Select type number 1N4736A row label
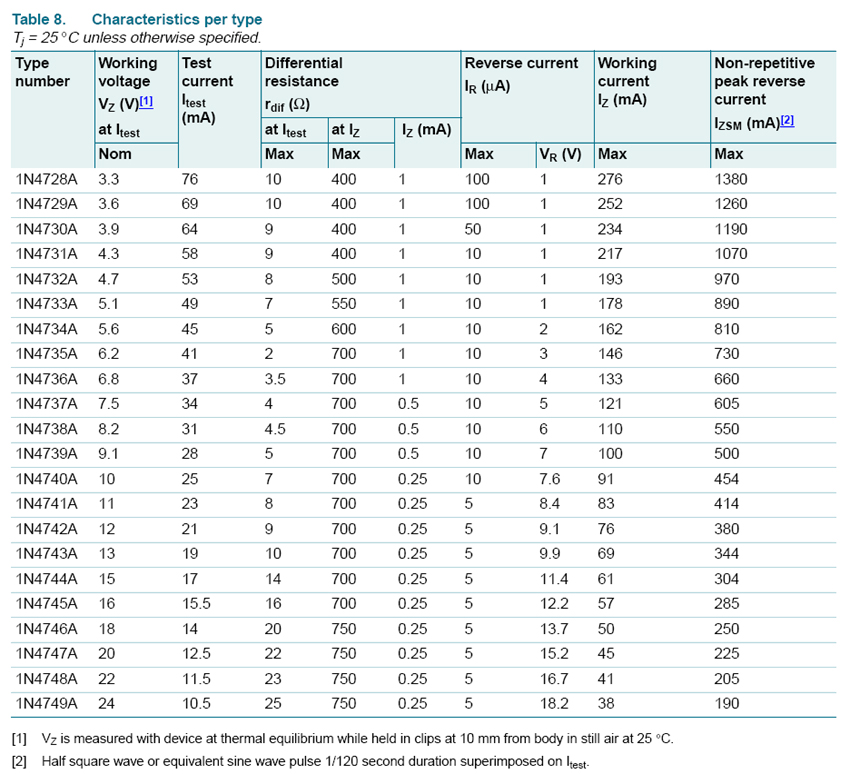 pyautogui.click(x=45, y=379)
